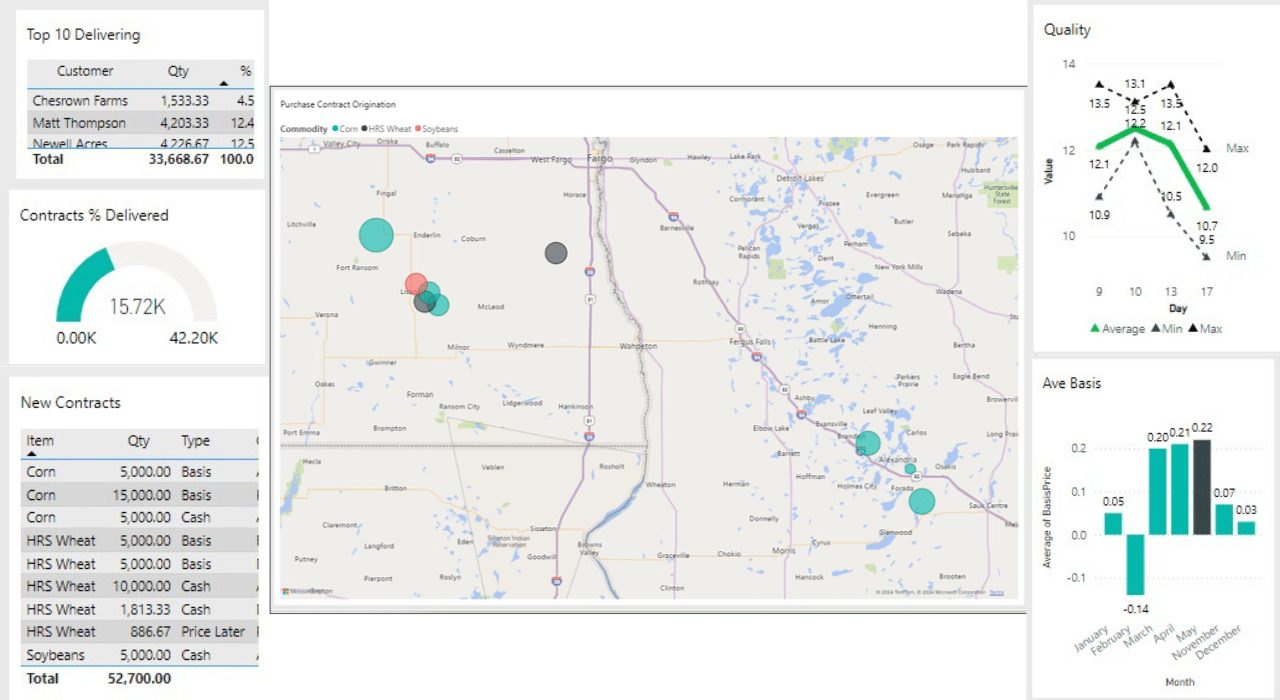Click the Average legend triangle in Quality chart

(x=1094, y=329)
